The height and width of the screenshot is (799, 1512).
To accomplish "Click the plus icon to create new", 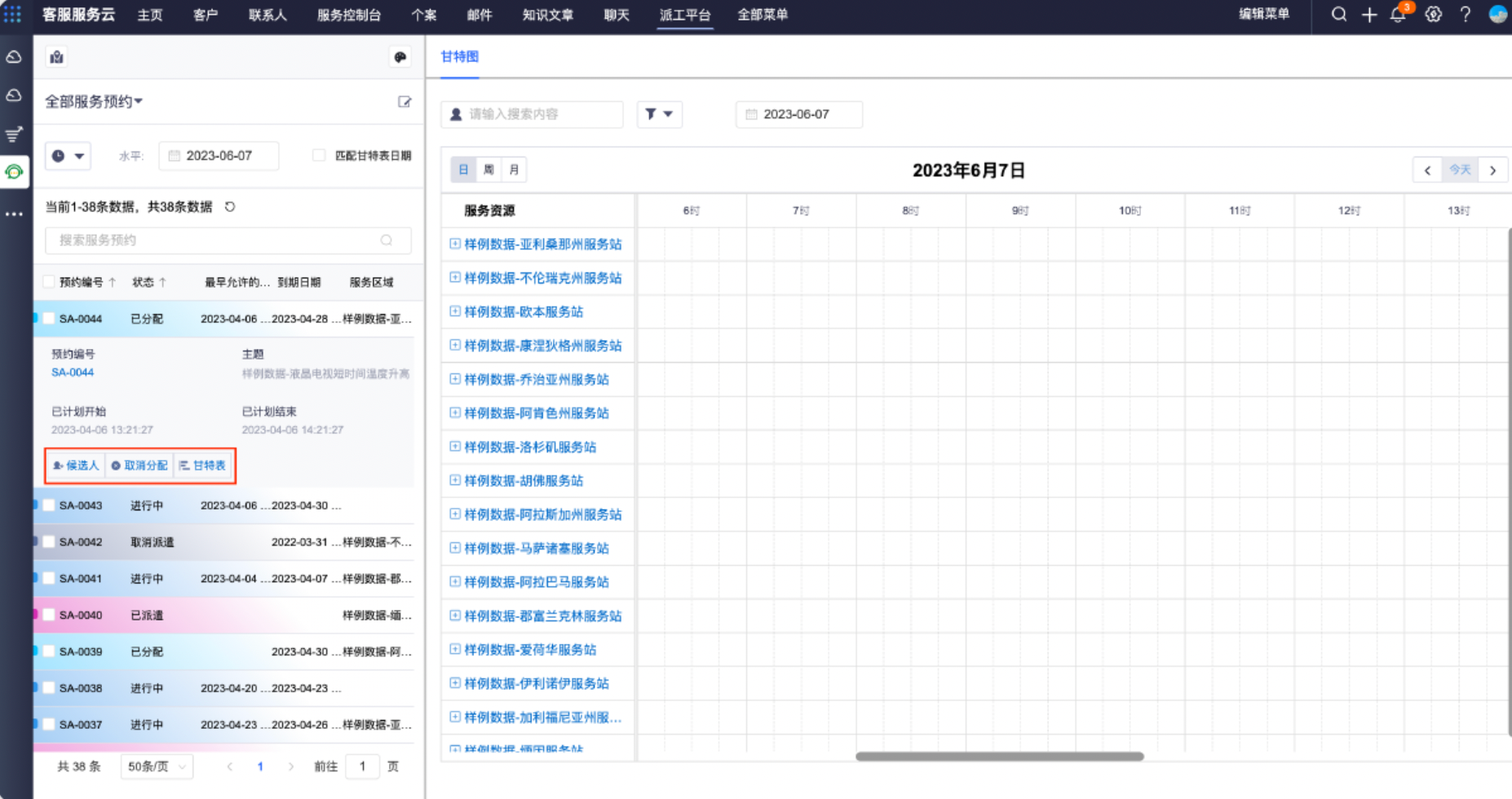I will tap(1369, 15).
